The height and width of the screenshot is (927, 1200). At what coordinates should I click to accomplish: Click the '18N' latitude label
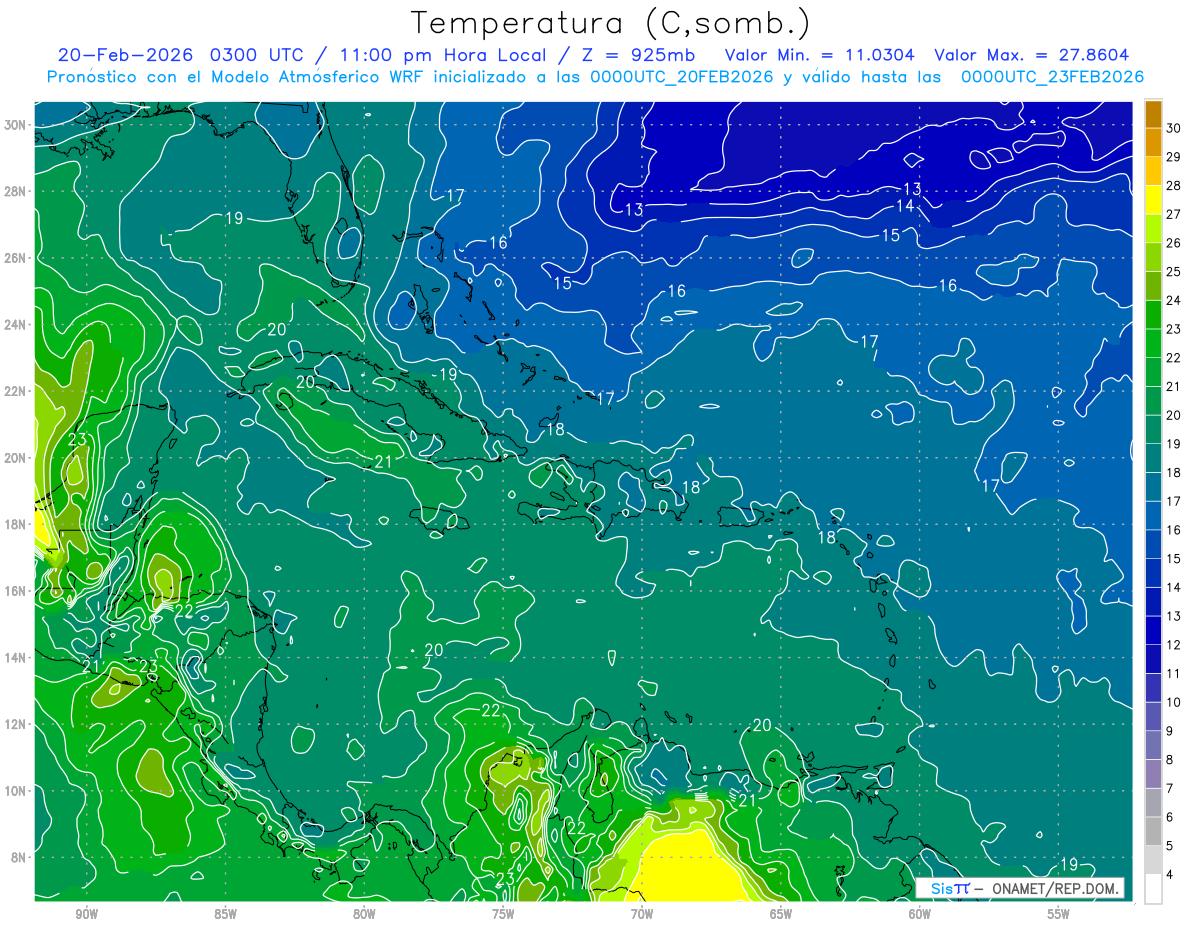click(x=15, y=524)
